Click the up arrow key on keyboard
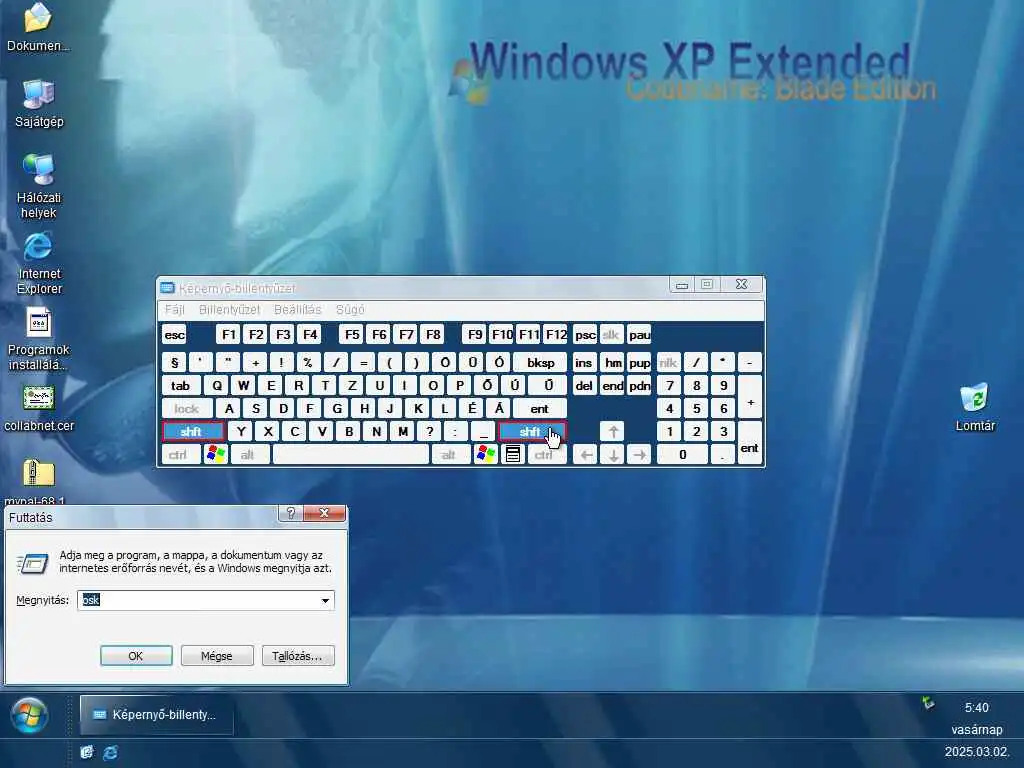 pos(613,432)
